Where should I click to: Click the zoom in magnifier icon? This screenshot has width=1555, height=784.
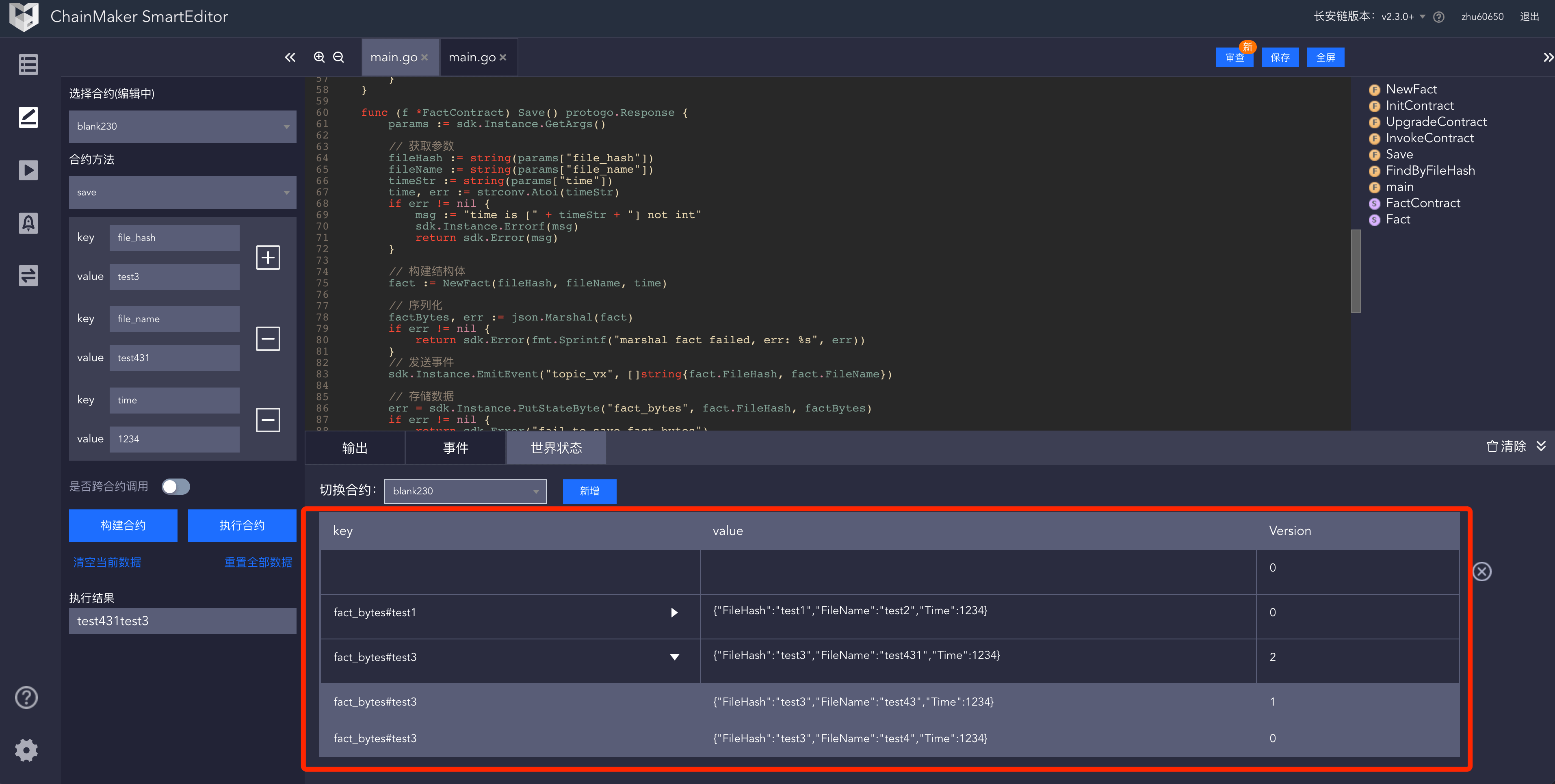coord(319,57)
